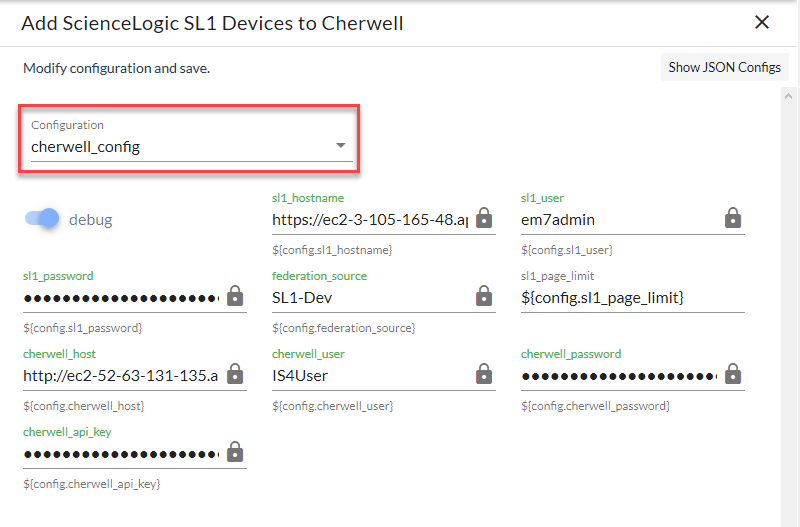Click the lock icon beside cherwell_user
Screen dimensions: 800x527
[x=484, y=374]
